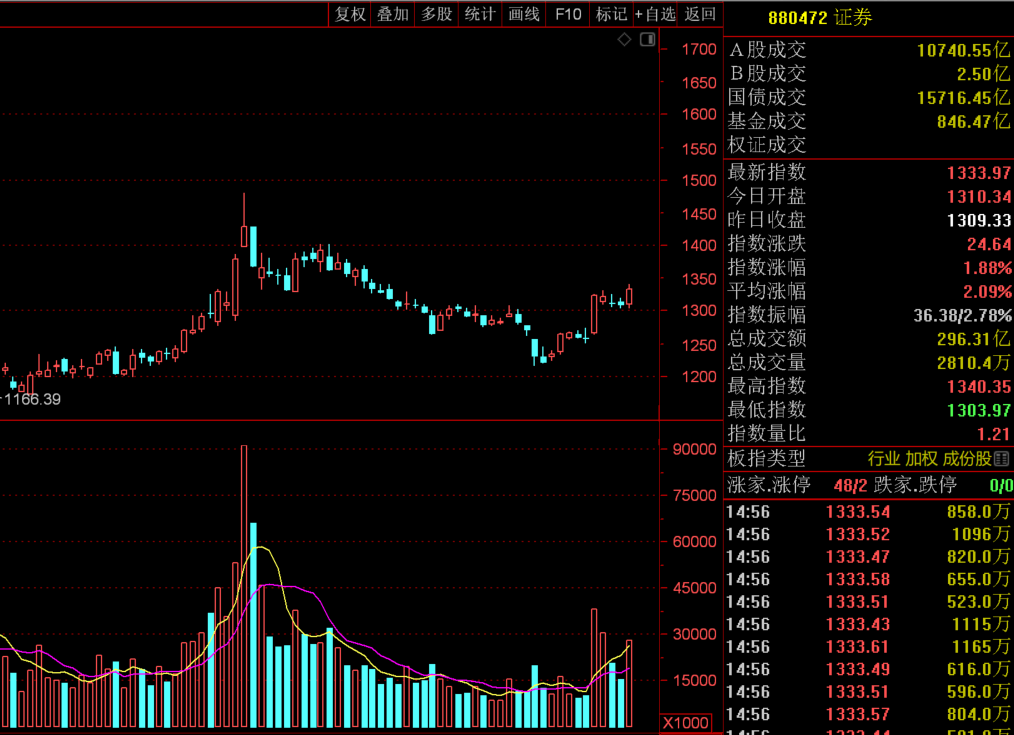
Task: Select the 行业 index type label
Action: click(x=883, y=459)
